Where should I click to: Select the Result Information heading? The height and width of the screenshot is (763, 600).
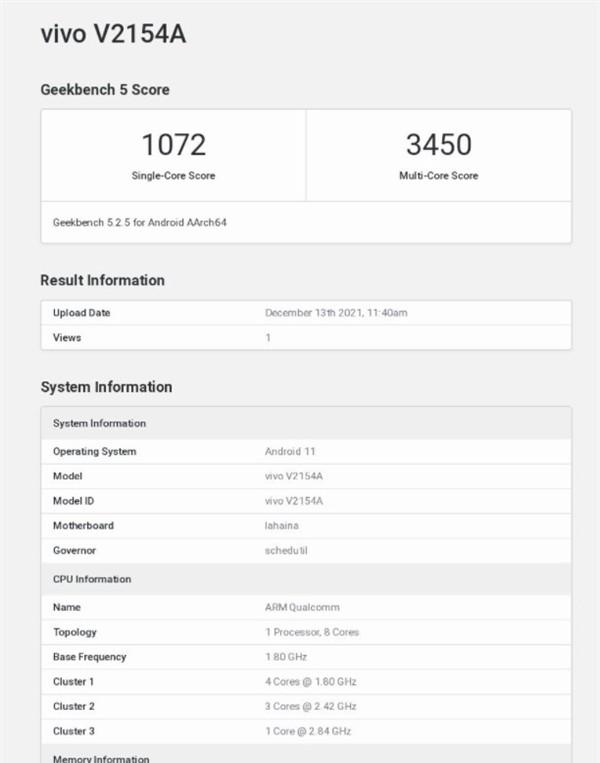coord(103,280)
